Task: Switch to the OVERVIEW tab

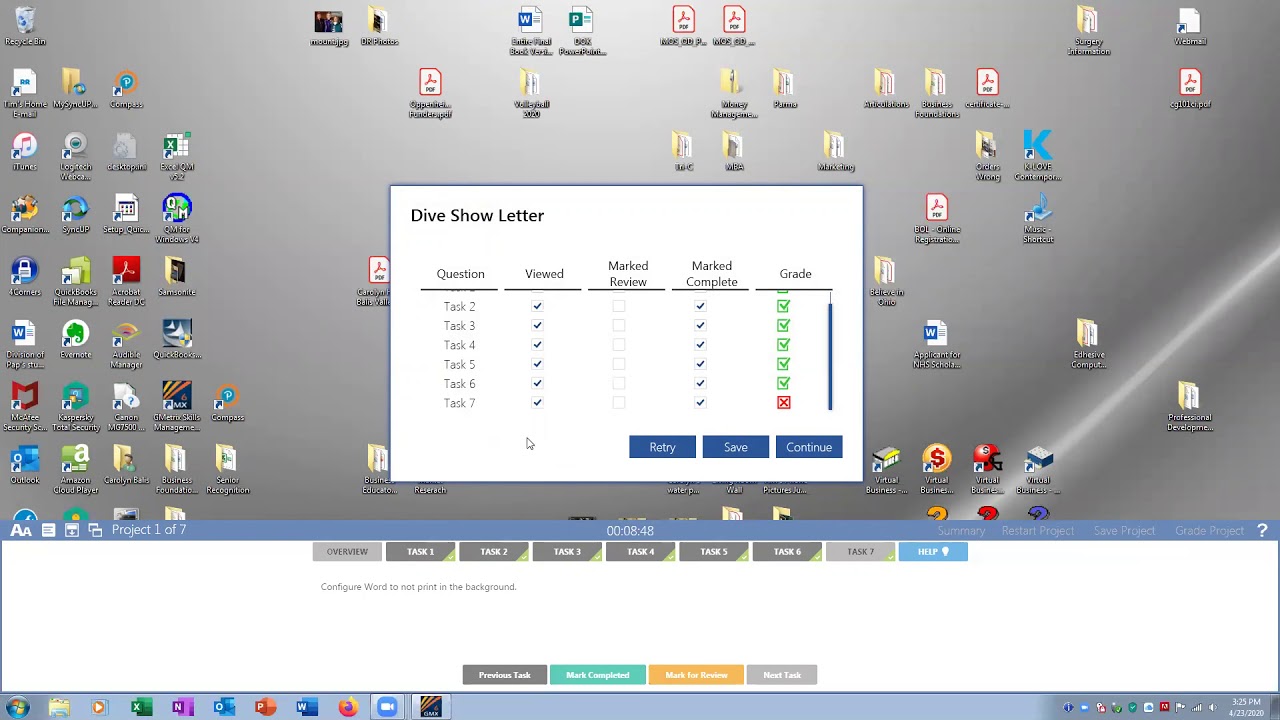Action: tap(347, 552)
